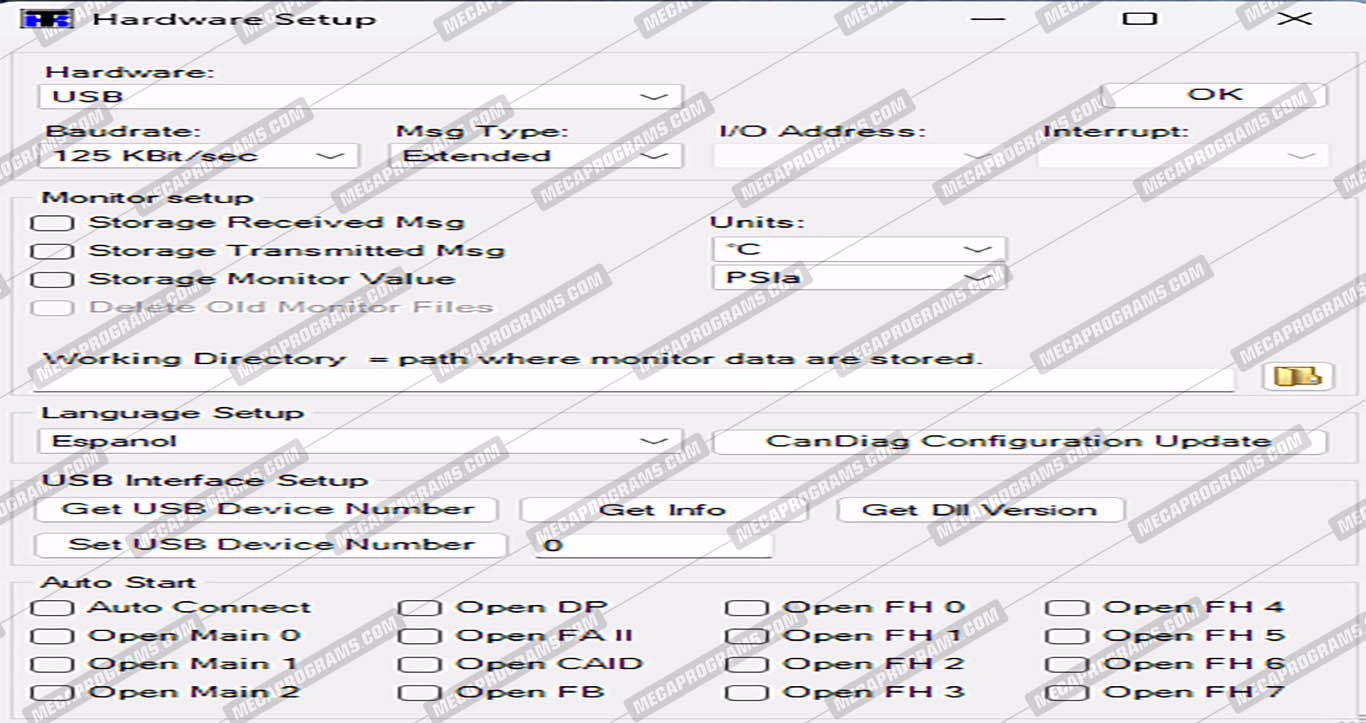This screenshot has height=723, width=1366.
Task: Check the Open FB option
Action: pyautogui.click(x=420, y=692)
